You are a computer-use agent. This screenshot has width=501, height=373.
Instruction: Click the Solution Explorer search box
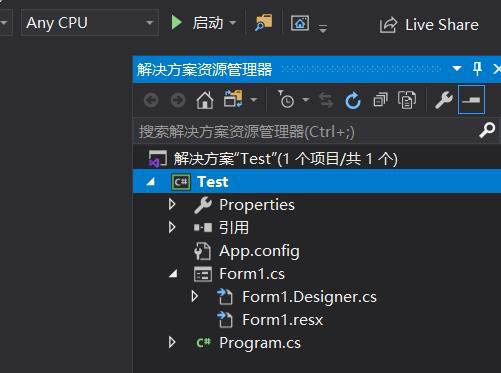point(307,131)
